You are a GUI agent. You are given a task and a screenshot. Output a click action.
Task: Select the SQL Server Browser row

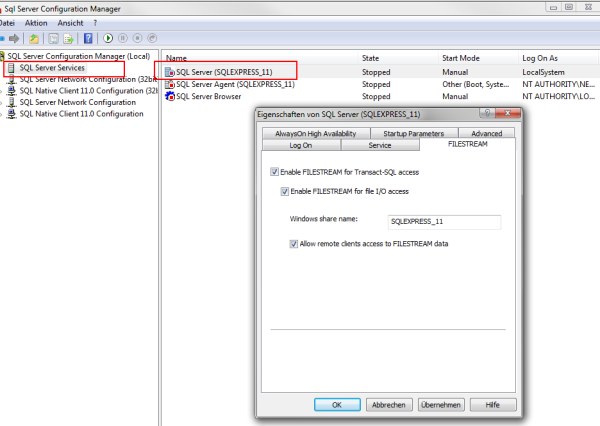[381, 96]
